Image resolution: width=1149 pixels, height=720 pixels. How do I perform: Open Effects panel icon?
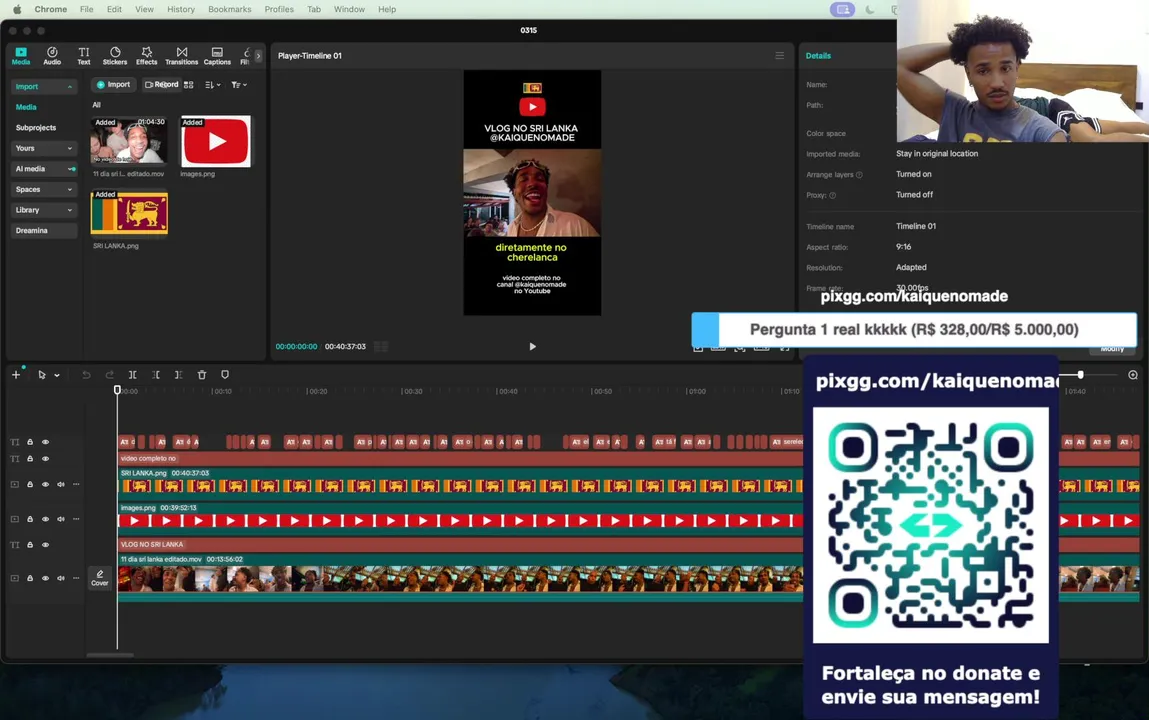(147, 56)
